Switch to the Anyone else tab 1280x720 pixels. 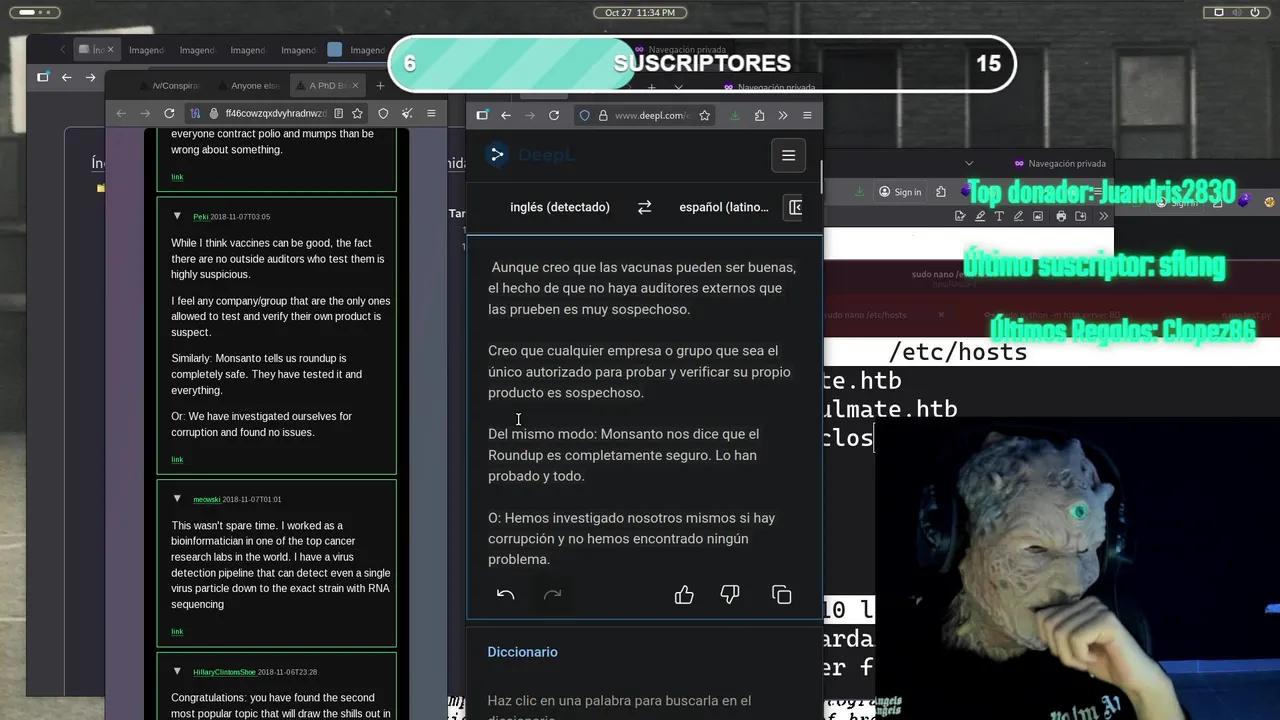click(248, 86)
